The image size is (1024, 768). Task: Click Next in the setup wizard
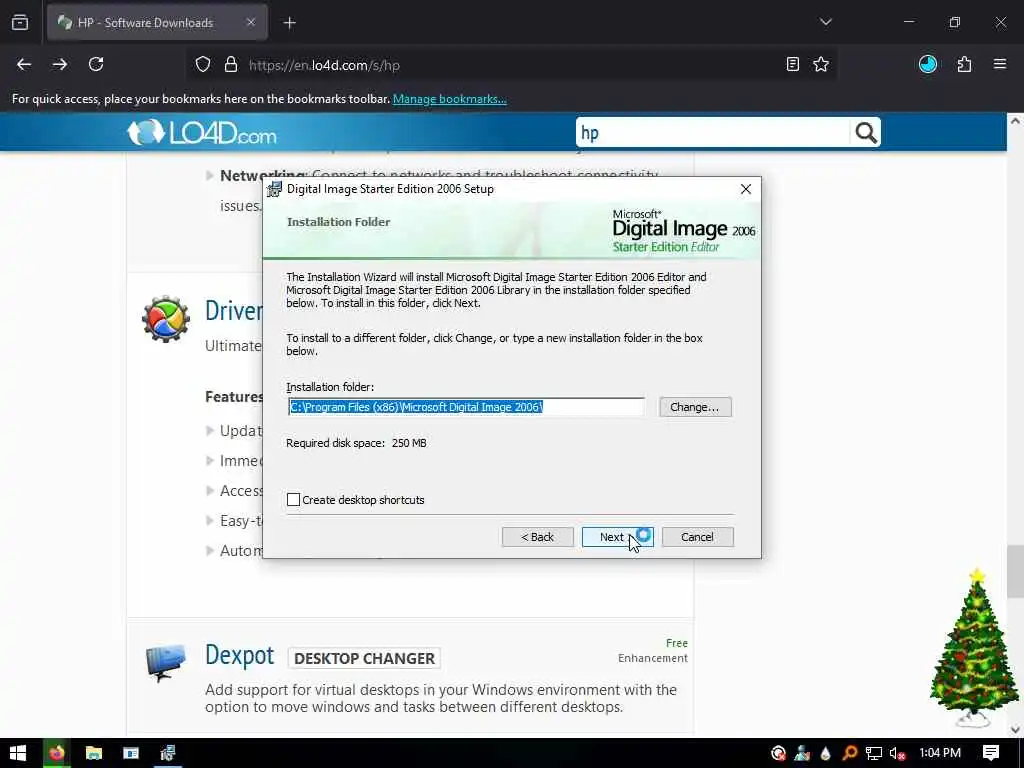tap(617, 537)
